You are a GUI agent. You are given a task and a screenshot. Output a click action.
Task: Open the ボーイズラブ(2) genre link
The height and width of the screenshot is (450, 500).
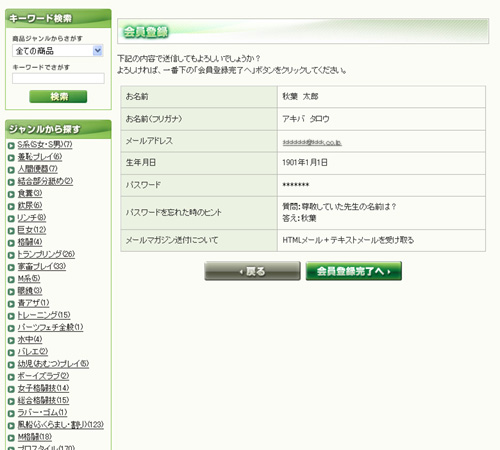tap(43, 376)
